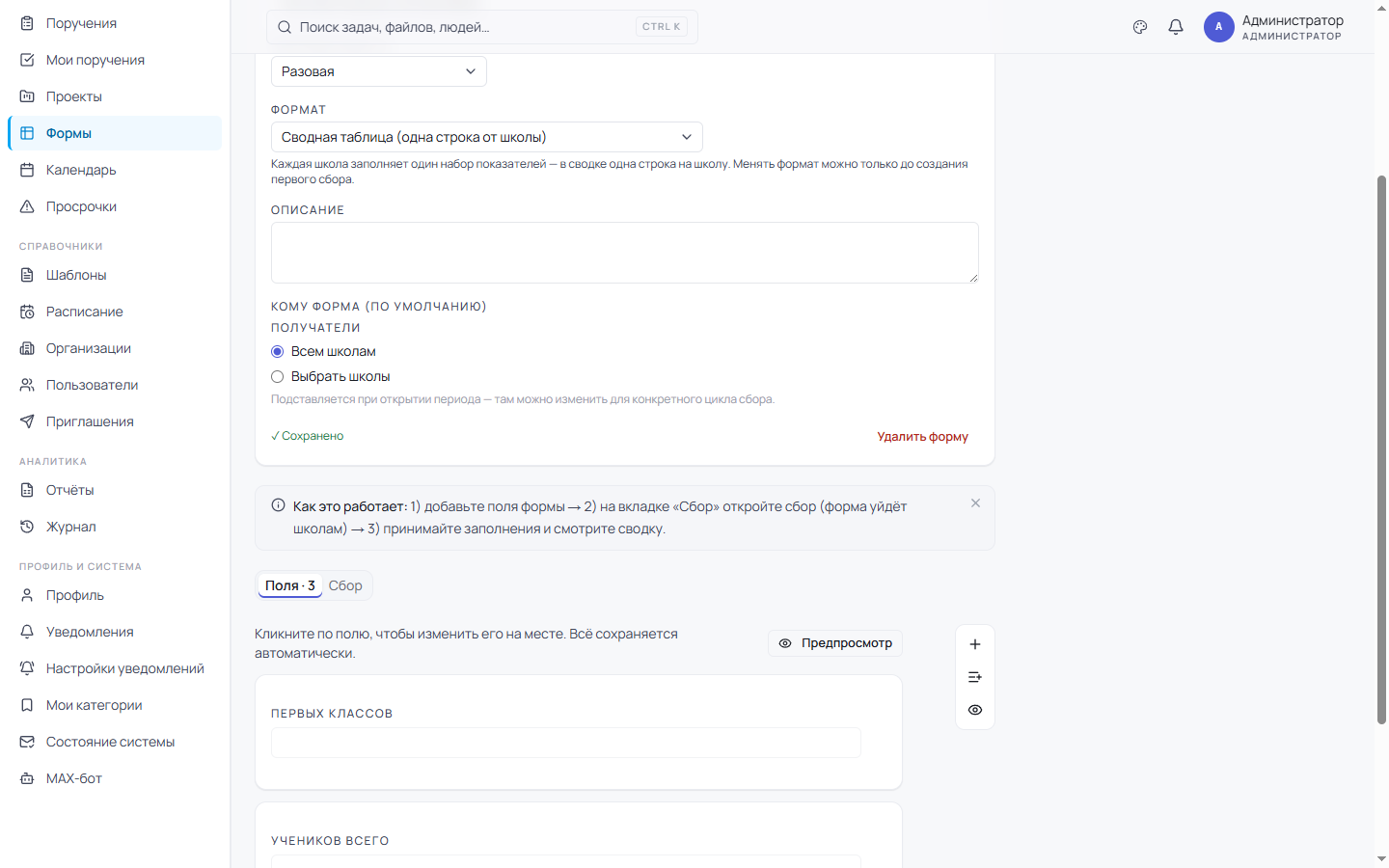
Task: Click the page vertical scrollbar thumb
Action: click(1381, 449)
